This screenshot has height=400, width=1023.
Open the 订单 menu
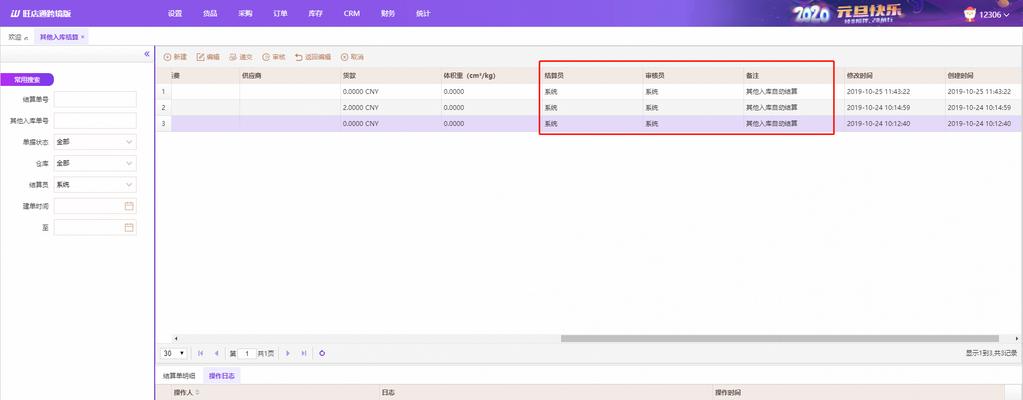pyautogui.click(x=281, y=14)
